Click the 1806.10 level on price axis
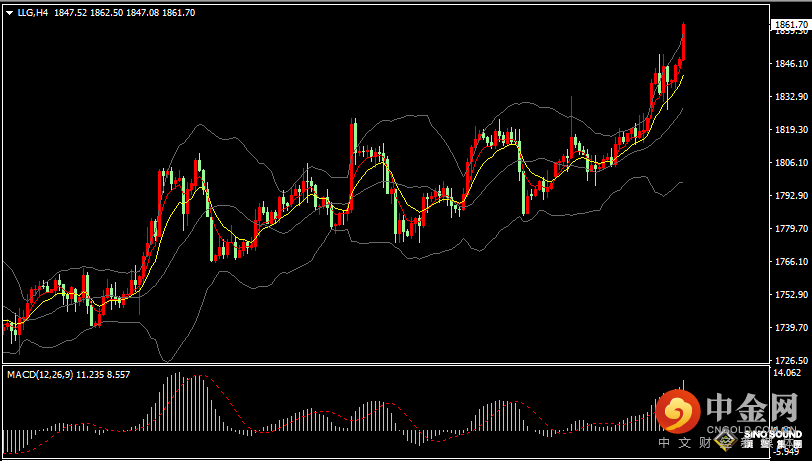 point(790,163)
